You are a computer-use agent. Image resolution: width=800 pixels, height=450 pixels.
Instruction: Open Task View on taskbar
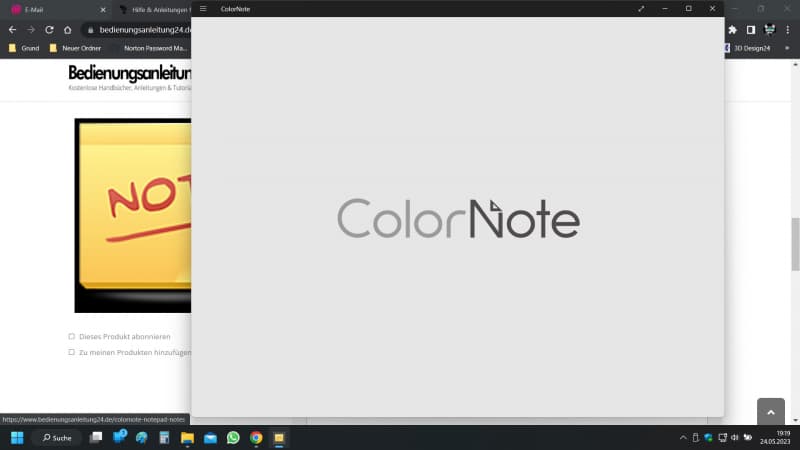pyautogui.click(x=96, y=438)
